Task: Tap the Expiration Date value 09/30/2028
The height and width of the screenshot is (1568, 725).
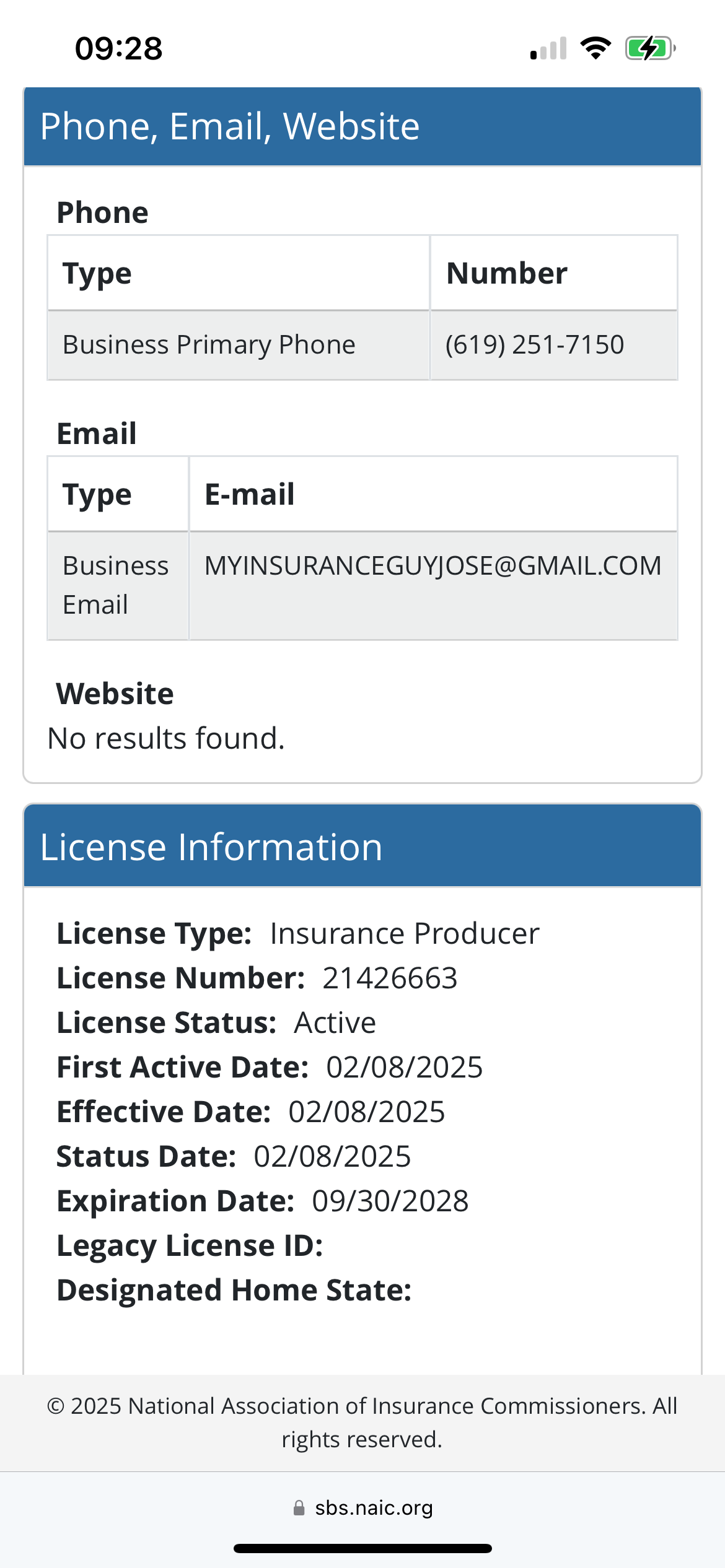Action: [x=390, y=1201]
